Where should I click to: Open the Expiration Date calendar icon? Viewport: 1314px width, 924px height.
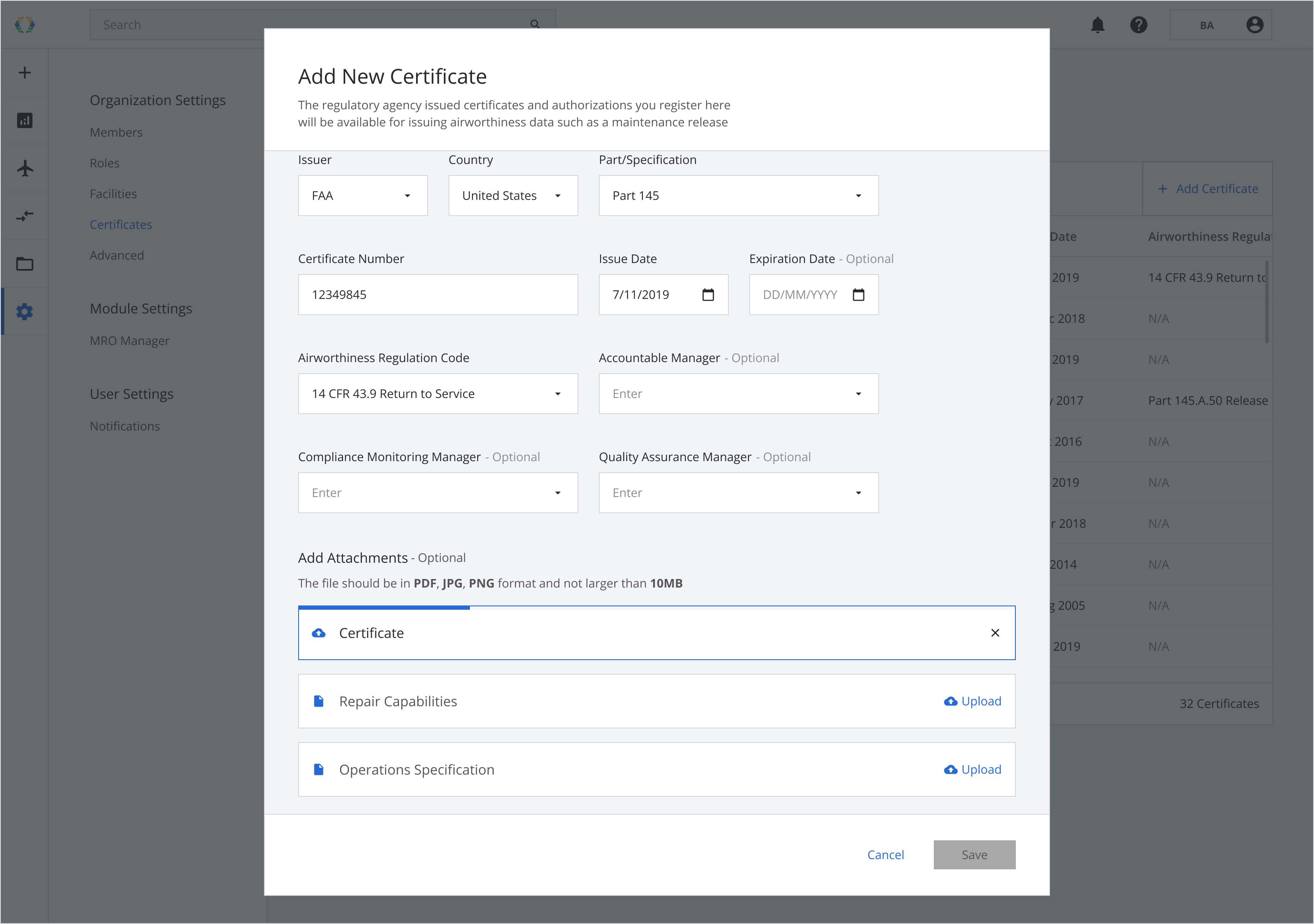859,295
